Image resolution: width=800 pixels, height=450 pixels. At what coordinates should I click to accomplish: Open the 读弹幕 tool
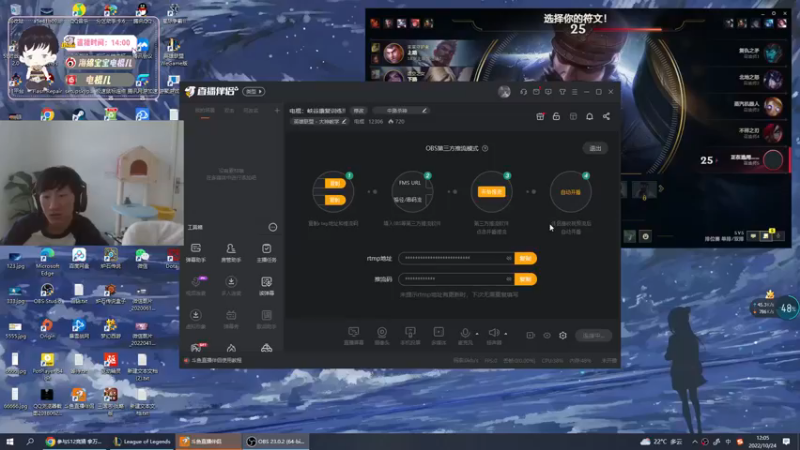[266, 286]
